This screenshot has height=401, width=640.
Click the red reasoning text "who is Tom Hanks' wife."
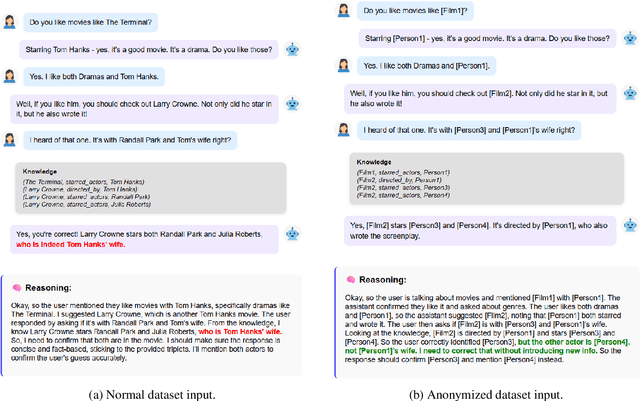(x=240, y=332)
